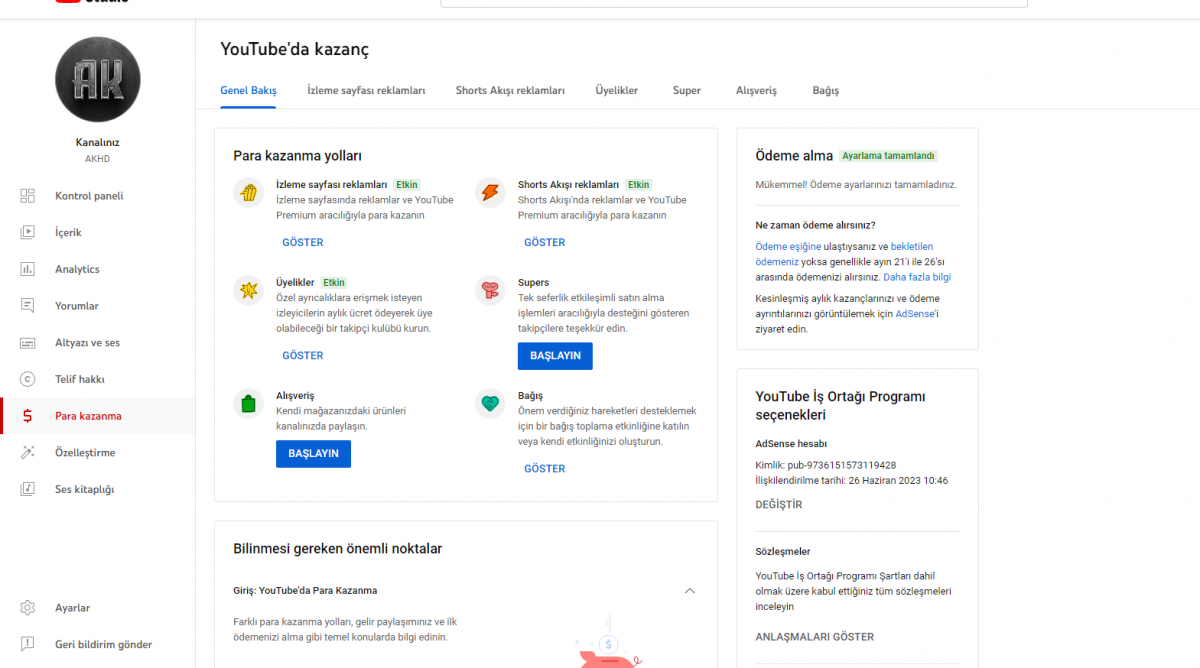
Task: Collapse the Giriş: YouTube'da Para Kazanma section
Action: 689,591
